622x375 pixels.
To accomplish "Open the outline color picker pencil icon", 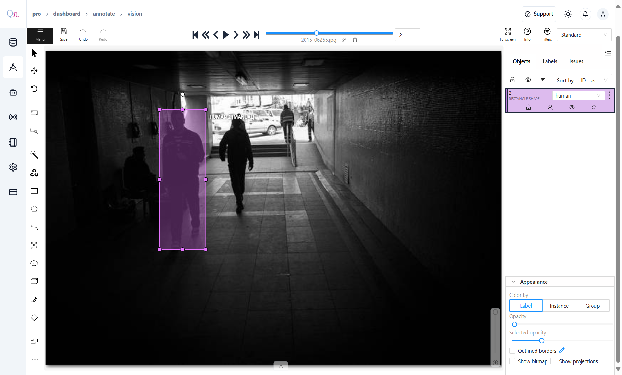I will [562, 350].
